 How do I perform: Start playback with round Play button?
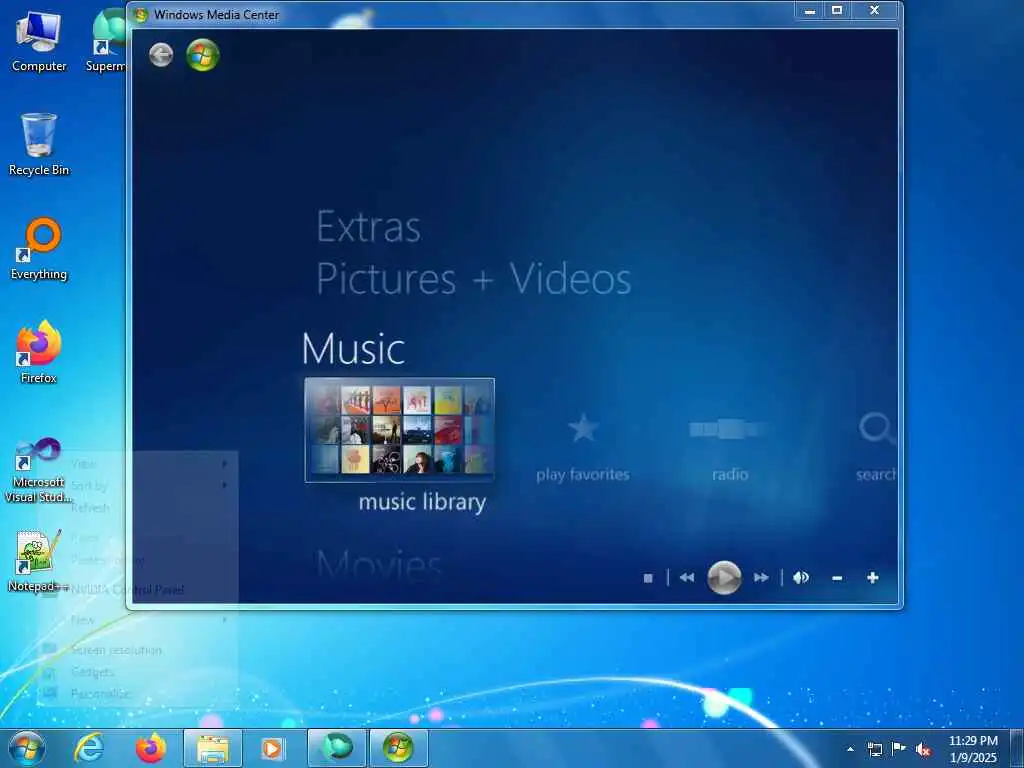[x=724, y=577]
